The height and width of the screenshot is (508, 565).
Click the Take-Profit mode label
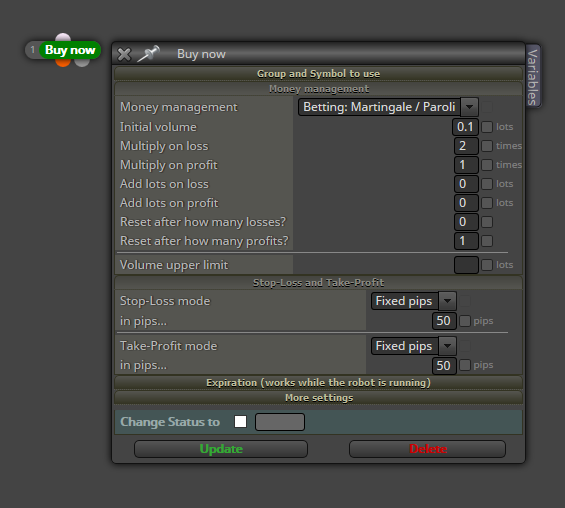[x=169, y=346]
